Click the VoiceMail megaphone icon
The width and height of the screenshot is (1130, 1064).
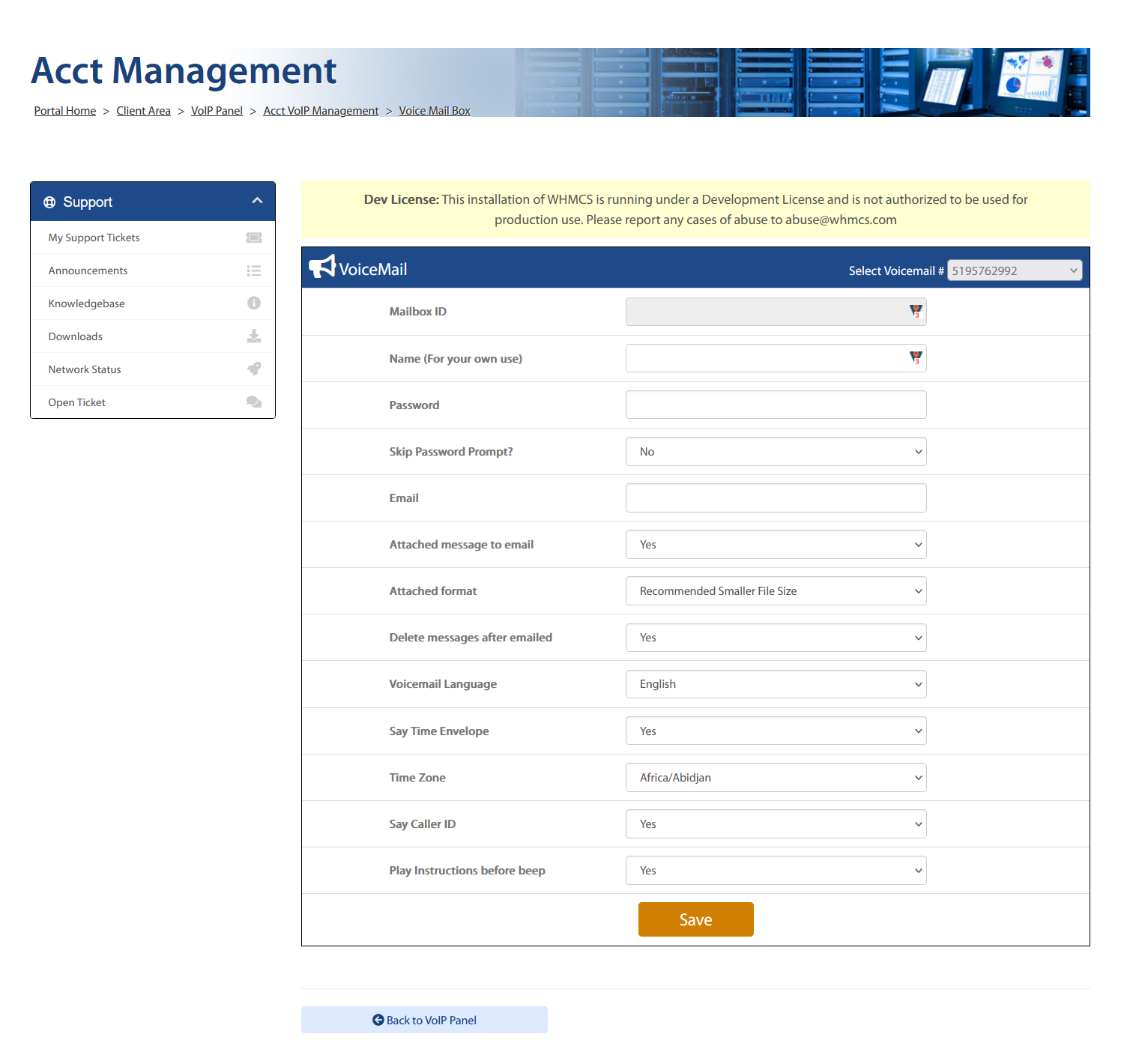pos(322,266)
